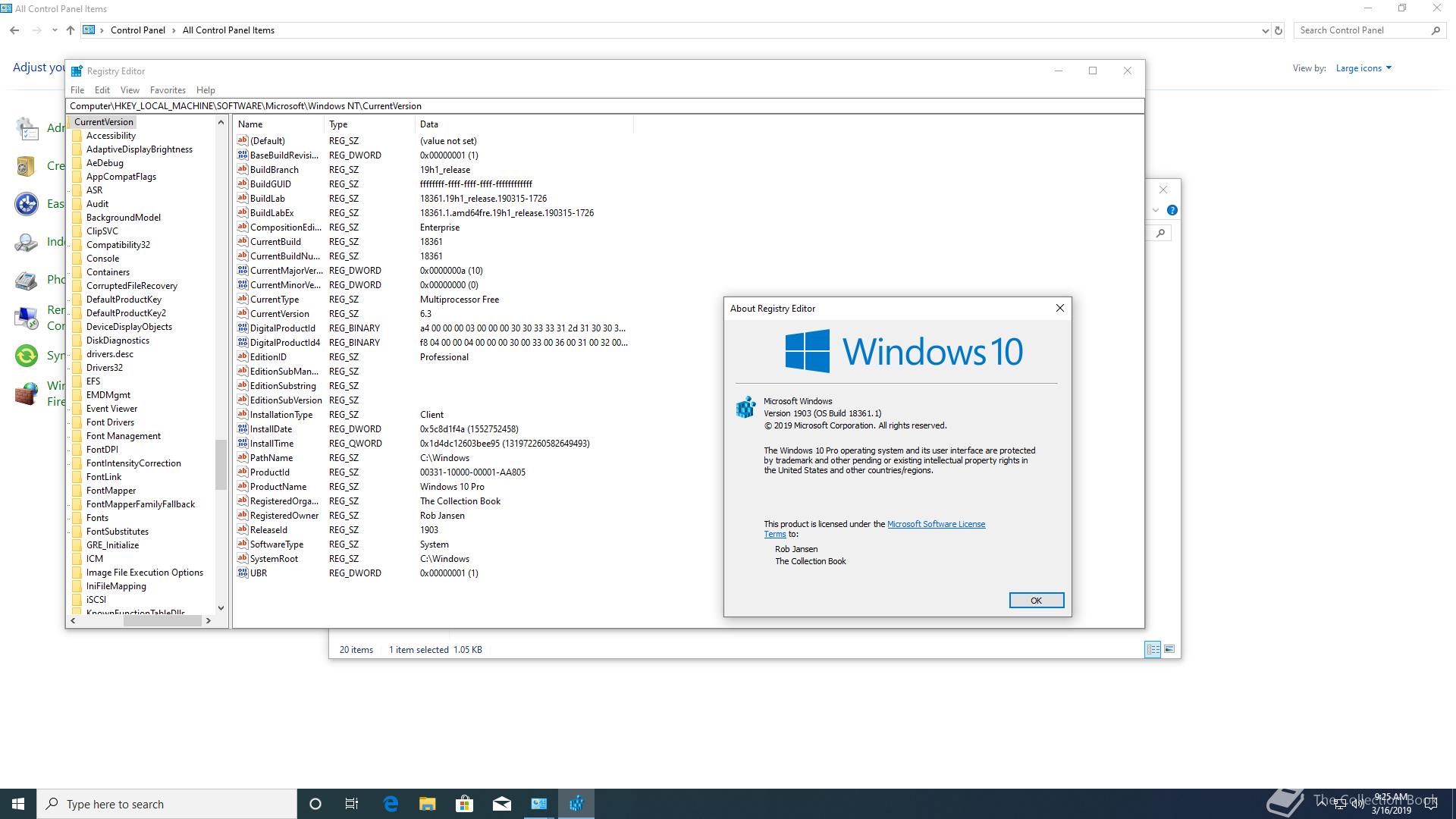Go up one level in Control Panel
This screenshot has width=1456, height=819.
click(71, 30)
